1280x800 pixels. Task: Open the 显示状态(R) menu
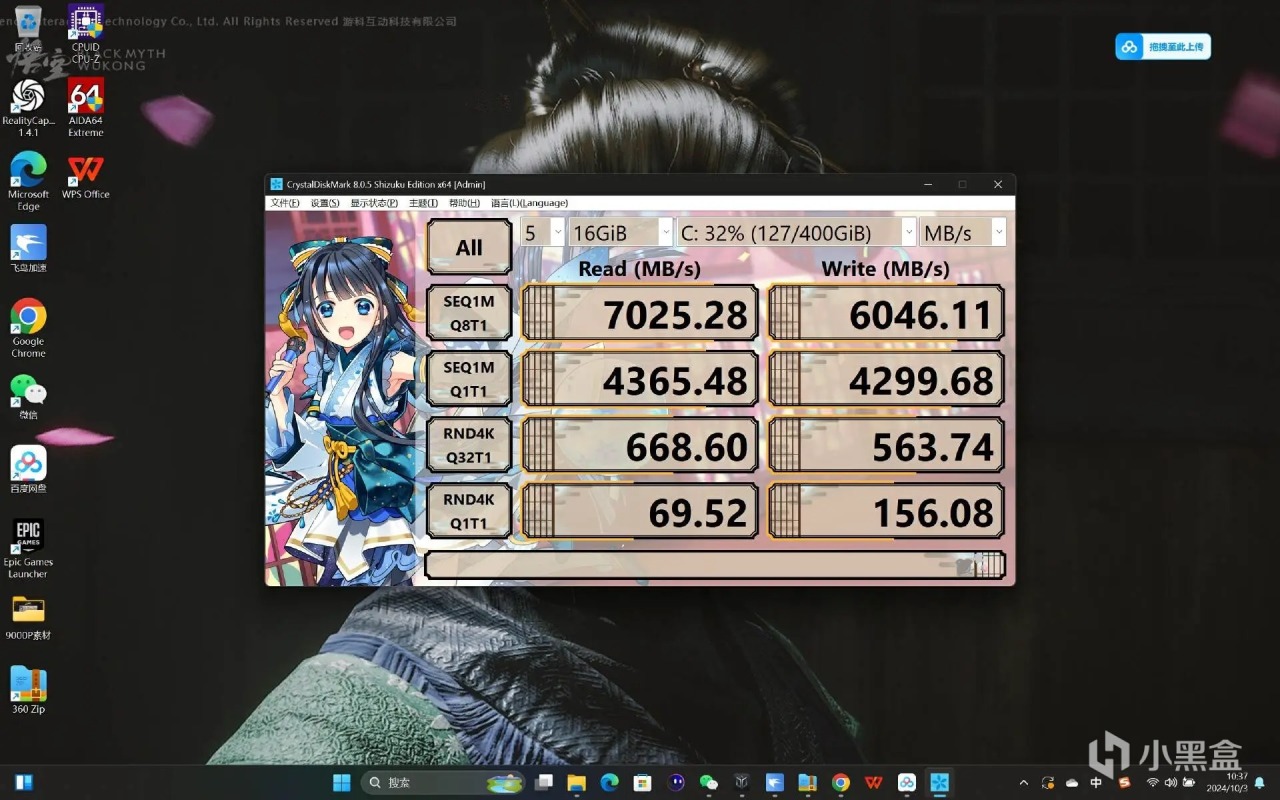coord(374,203)
